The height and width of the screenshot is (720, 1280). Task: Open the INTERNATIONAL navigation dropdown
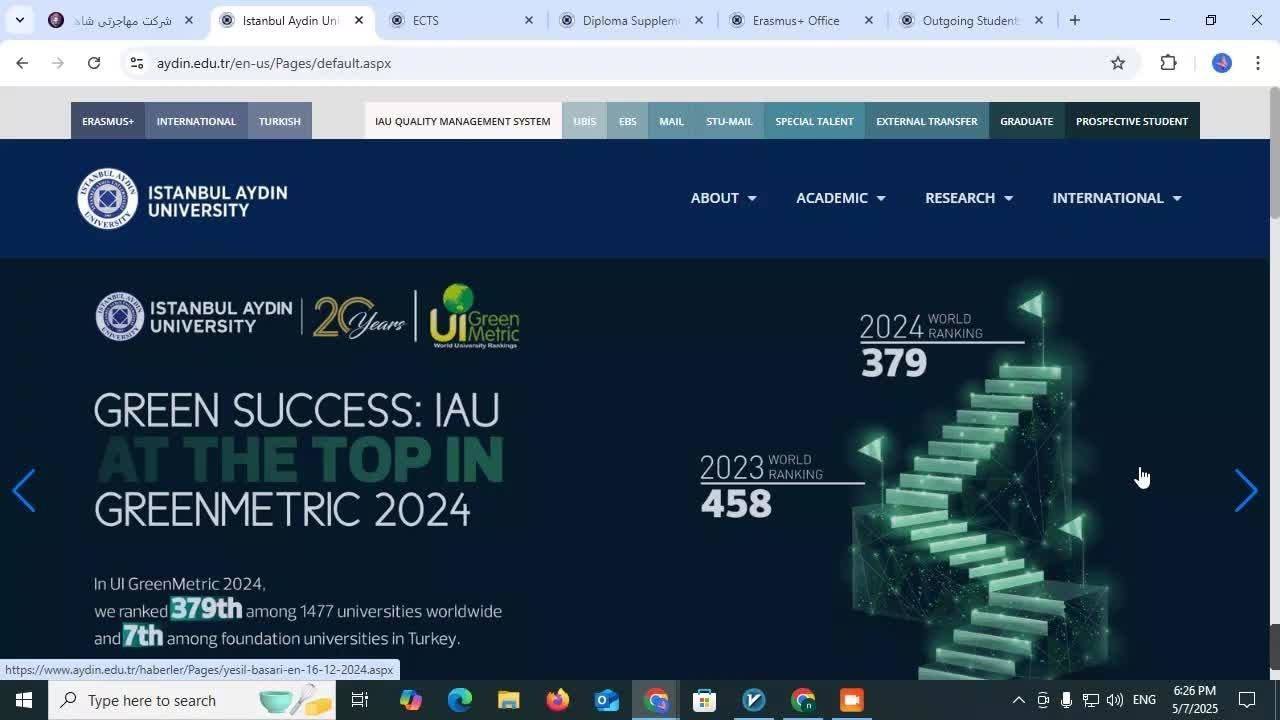tap(1116, 198)
